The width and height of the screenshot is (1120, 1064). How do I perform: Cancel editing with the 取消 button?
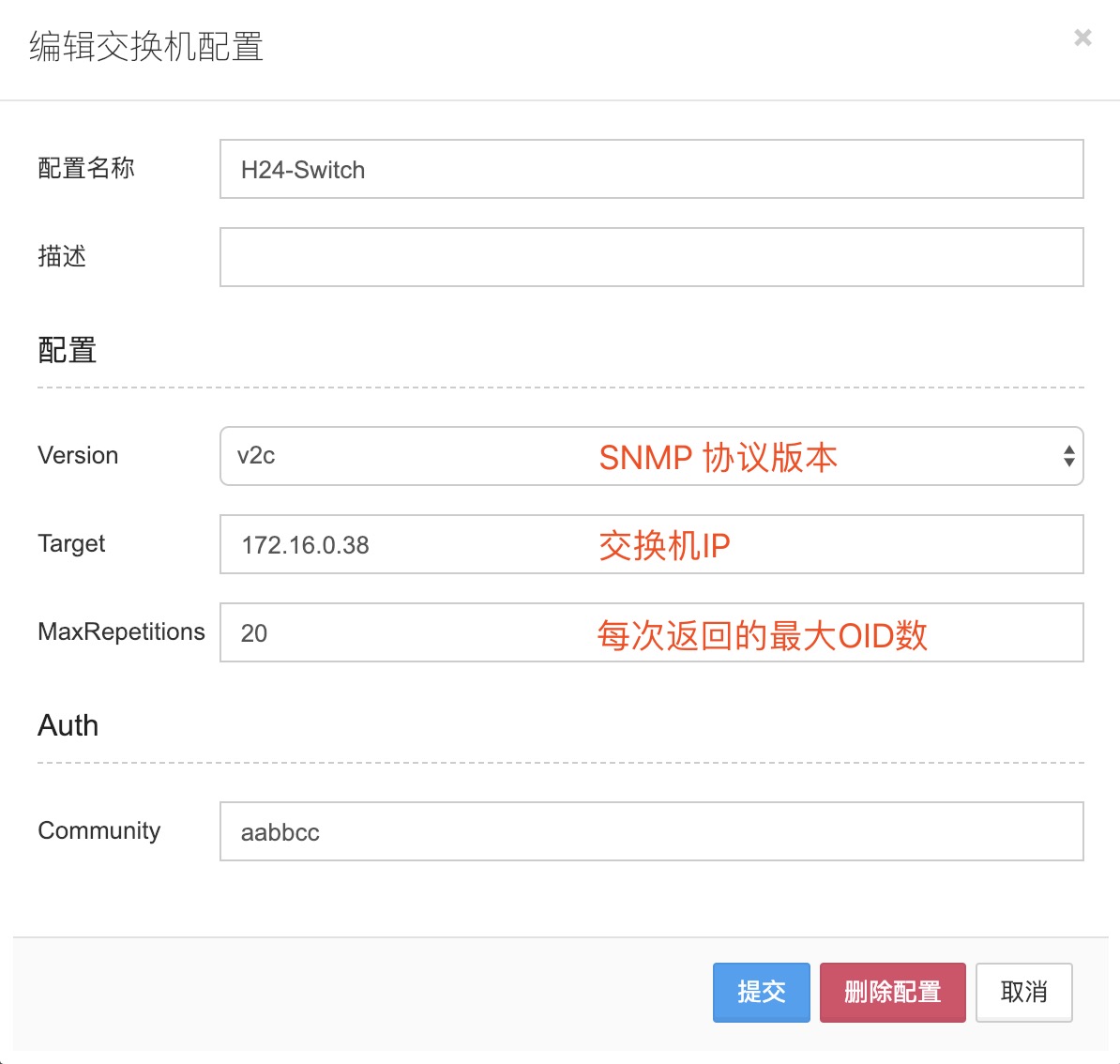pyautogui.click(x=1023, y=992)
